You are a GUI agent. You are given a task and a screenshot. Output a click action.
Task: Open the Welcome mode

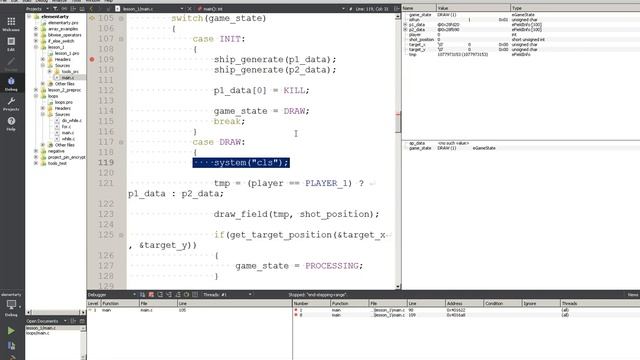[11, 24]
